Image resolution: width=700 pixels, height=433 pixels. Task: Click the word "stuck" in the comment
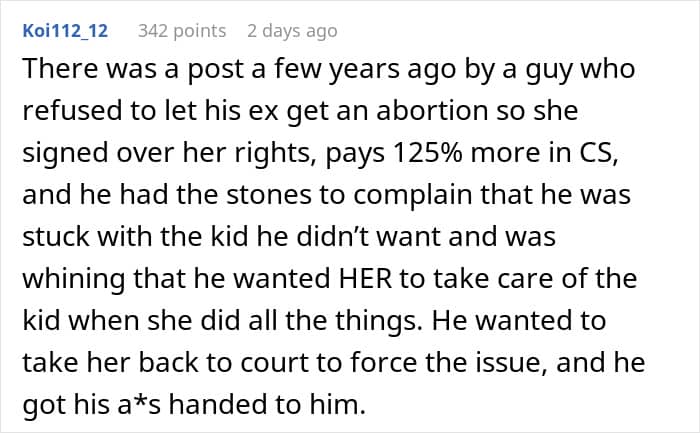[56, 236]
